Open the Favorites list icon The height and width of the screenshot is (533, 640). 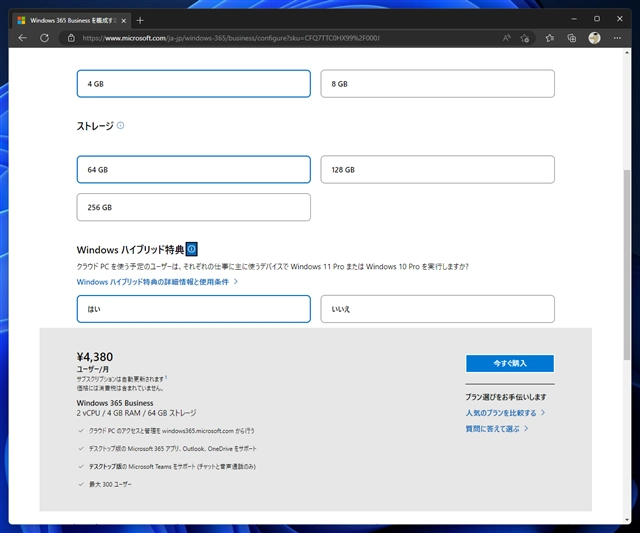pos(550,38)
